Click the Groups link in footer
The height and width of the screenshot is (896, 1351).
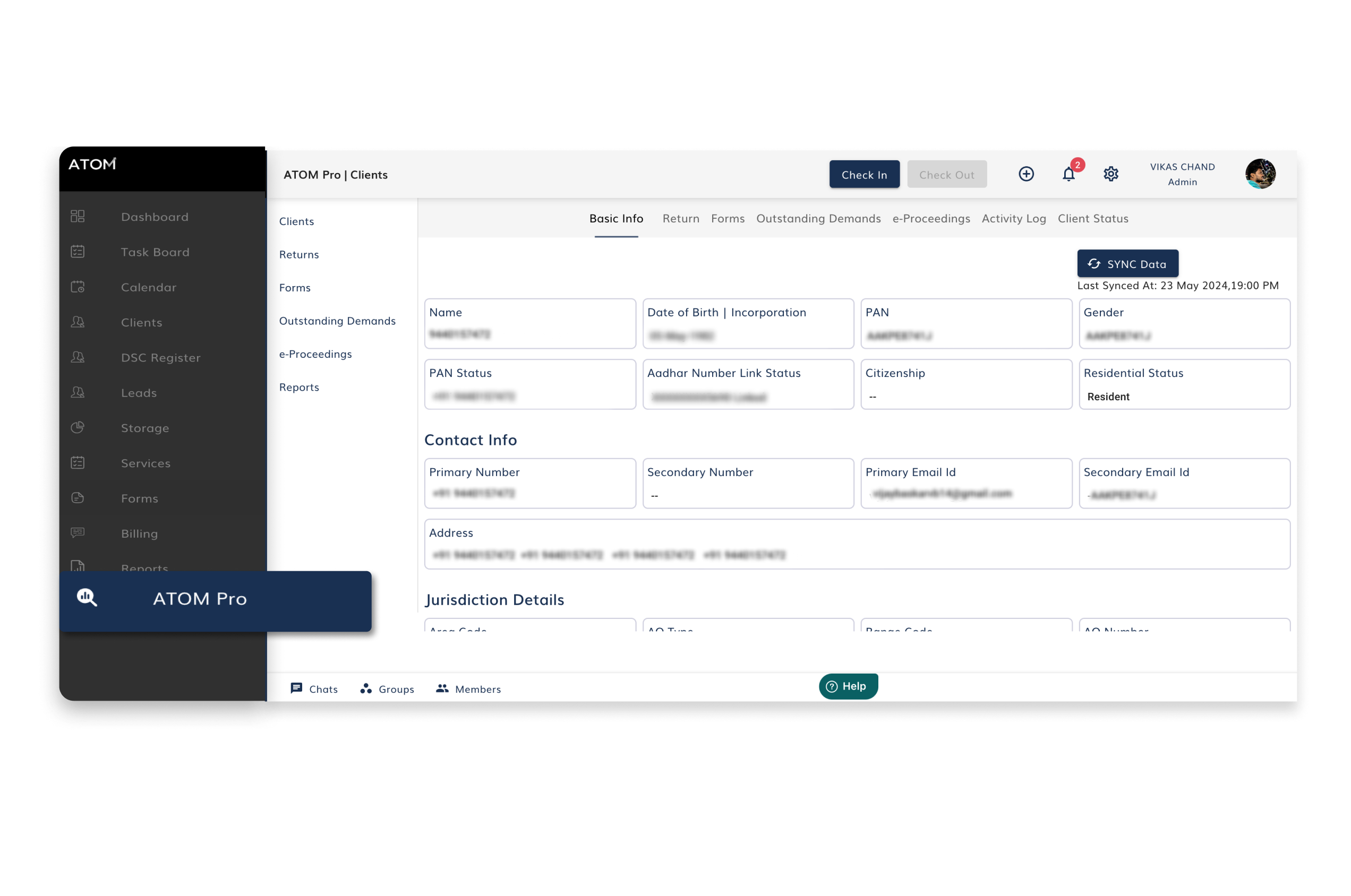click(x=396, y=689)
